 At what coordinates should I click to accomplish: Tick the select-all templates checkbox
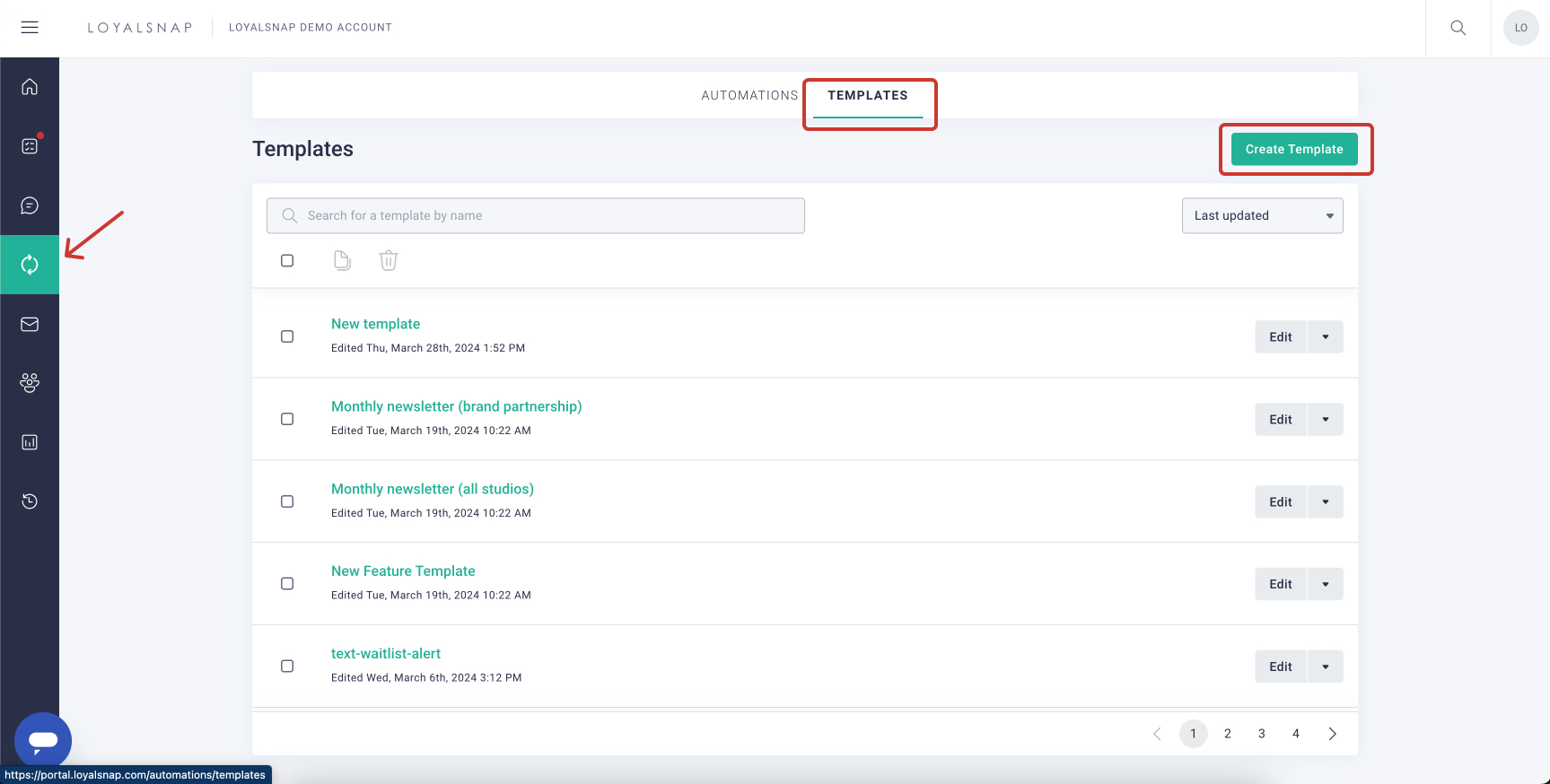coord(287,260)
